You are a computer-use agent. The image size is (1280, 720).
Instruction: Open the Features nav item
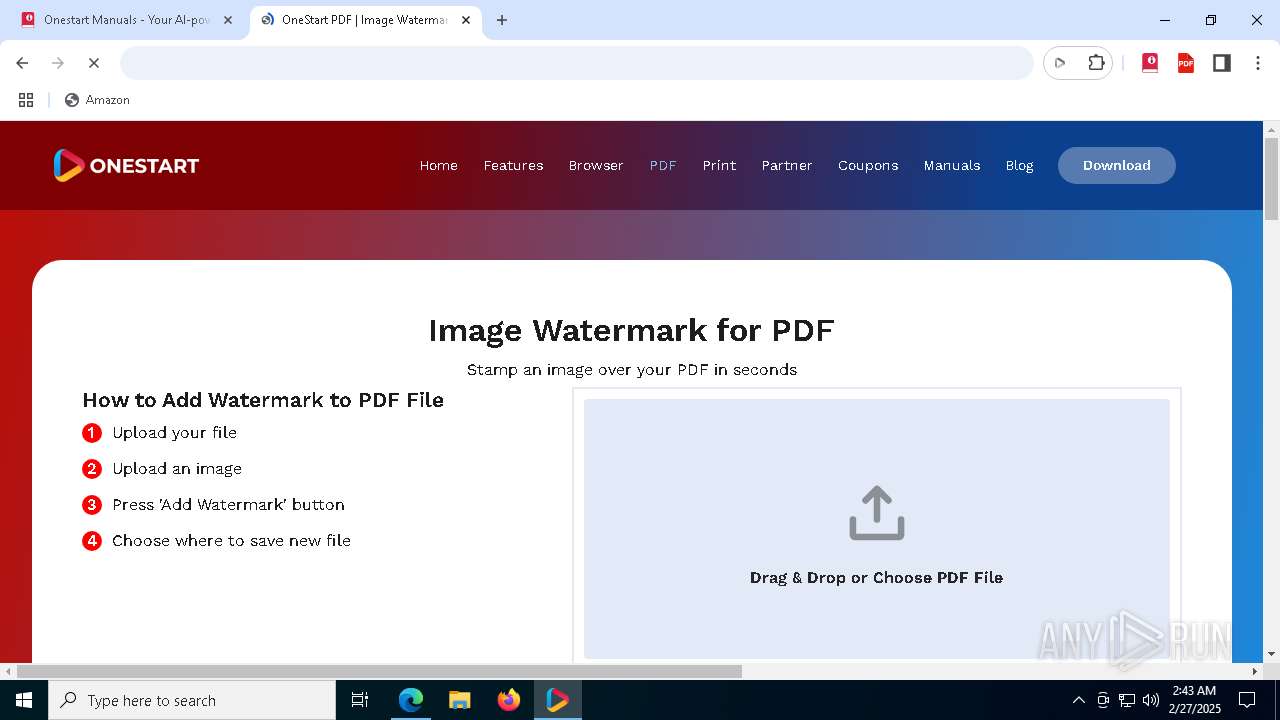coord(513,165)
